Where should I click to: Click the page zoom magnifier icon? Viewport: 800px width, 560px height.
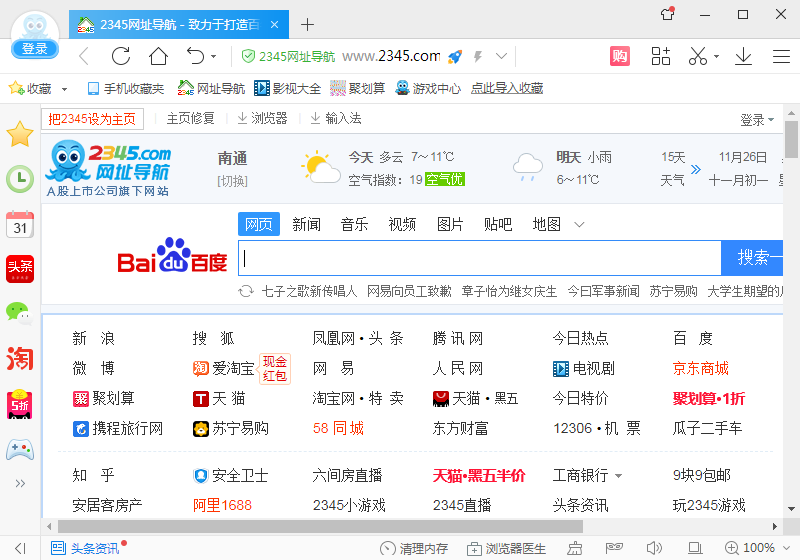pyautogui.click(x=732, y=548)
